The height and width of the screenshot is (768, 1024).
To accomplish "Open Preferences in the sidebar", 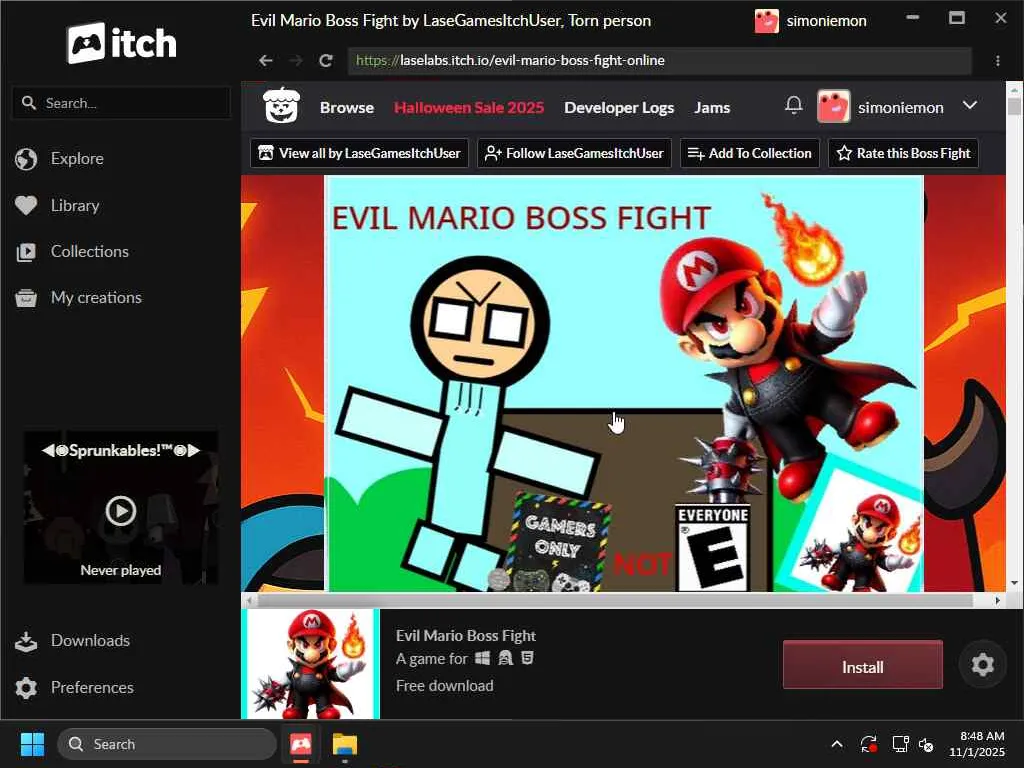I will point(92,688).
